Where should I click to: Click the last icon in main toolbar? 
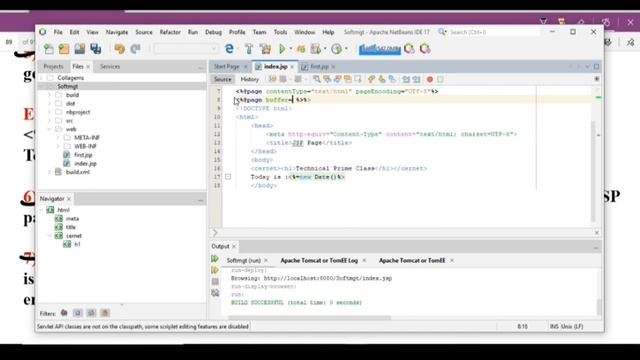click(425, 49)
